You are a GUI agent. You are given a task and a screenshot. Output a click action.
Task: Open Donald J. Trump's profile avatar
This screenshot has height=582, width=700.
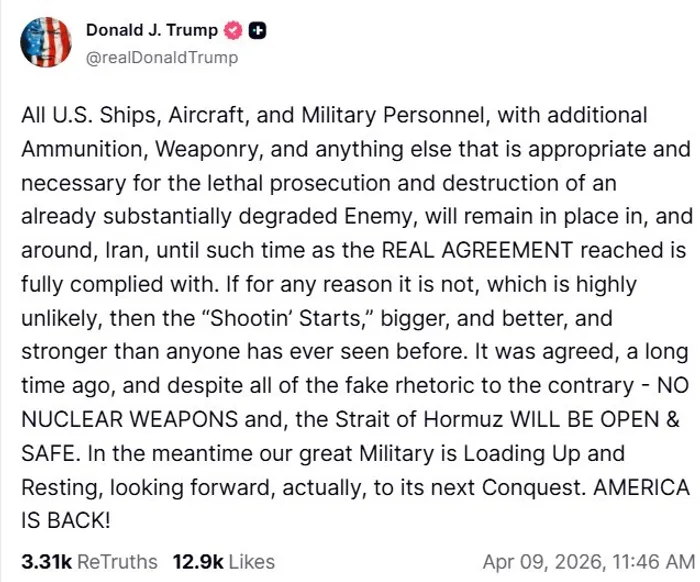pyautogui.click(x=44, y=43)
